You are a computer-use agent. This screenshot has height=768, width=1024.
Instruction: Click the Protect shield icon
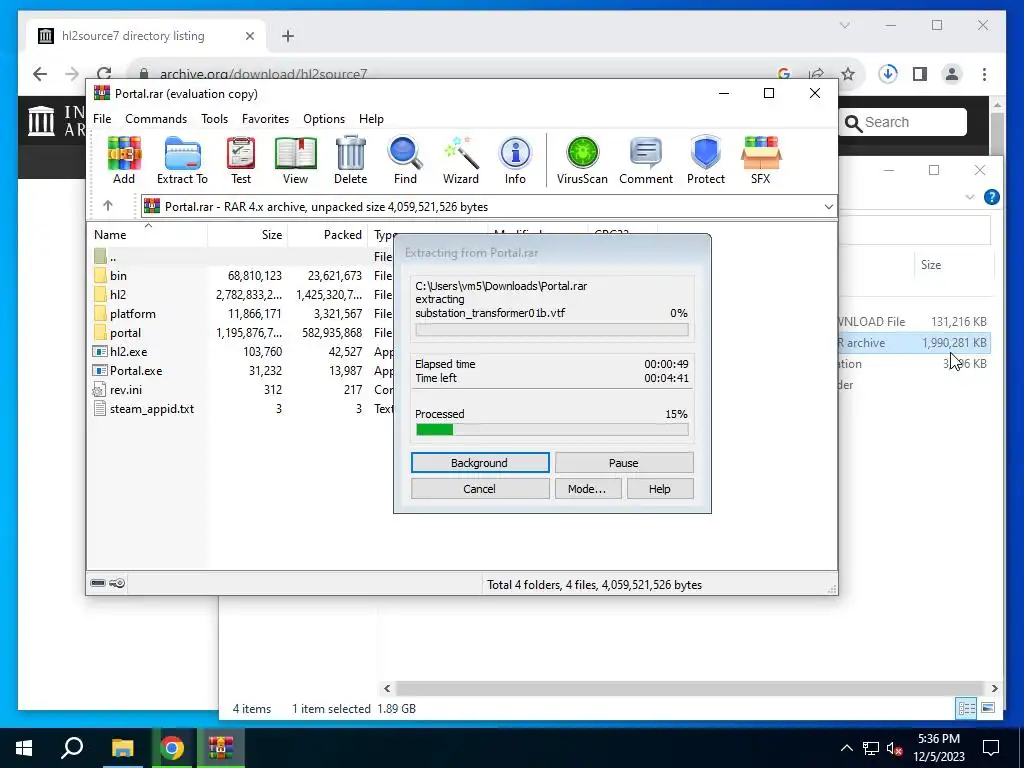[706, 161]
